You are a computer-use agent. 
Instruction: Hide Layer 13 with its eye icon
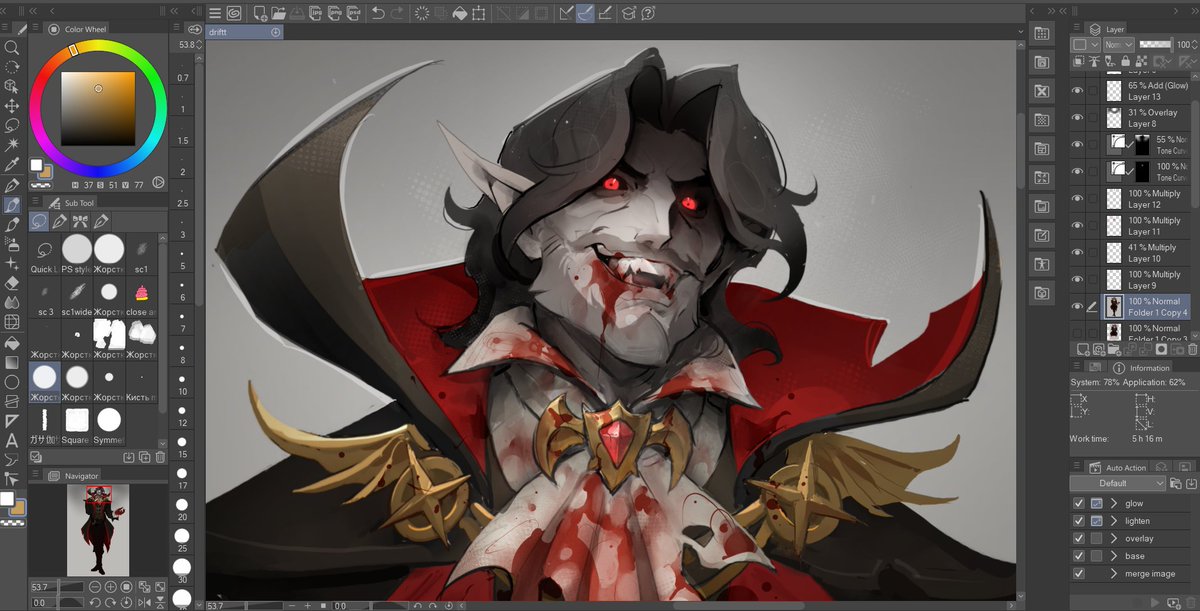1077,91
